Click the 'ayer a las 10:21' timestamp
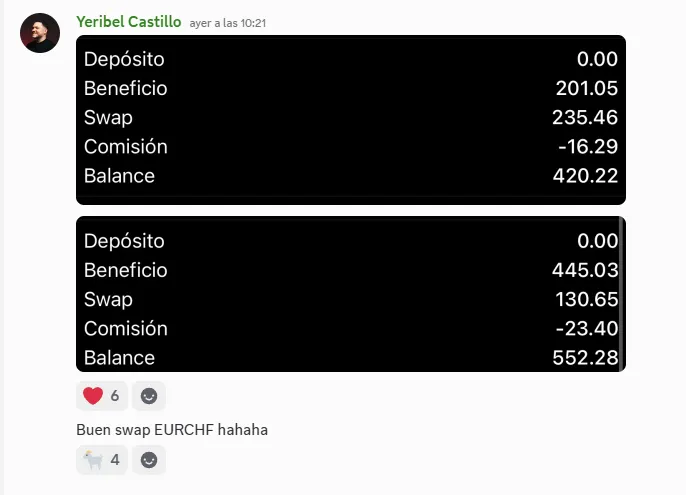 [x=228, y=23]
